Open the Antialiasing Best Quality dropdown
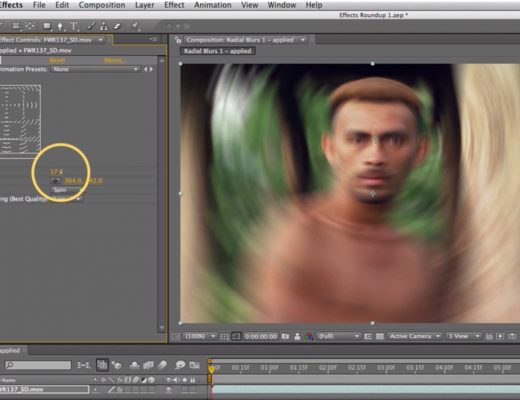Viewport: 520px width, 400px height. point(66,199)
